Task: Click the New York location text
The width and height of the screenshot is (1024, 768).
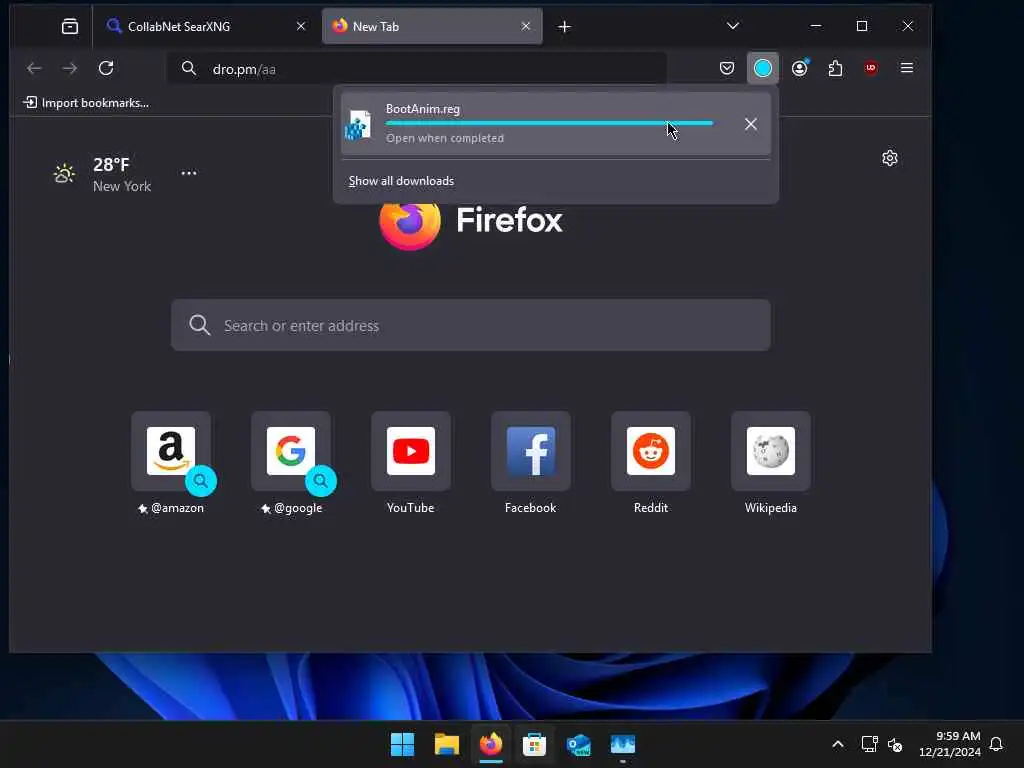Action: (x=121, y=186)
